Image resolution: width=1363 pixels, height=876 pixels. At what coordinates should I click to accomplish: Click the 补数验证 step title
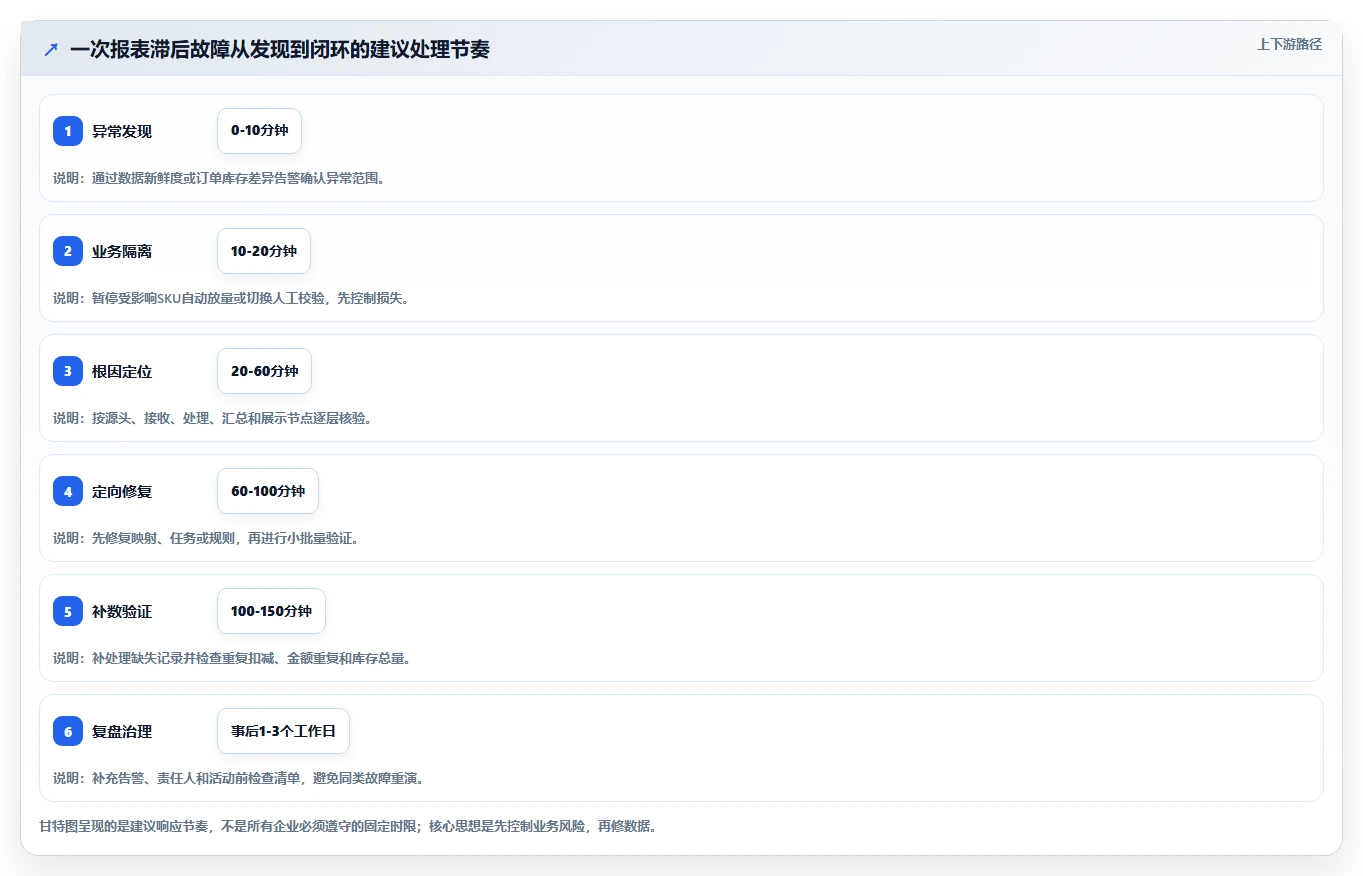(122, 611)
